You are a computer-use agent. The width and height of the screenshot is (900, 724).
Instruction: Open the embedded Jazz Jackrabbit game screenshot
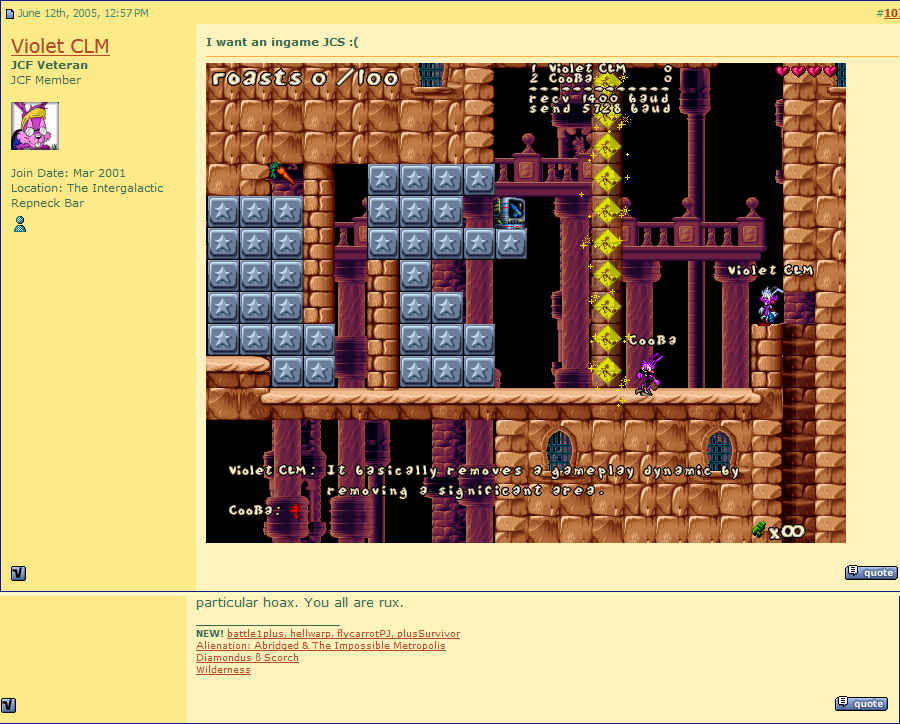point(526,303)
